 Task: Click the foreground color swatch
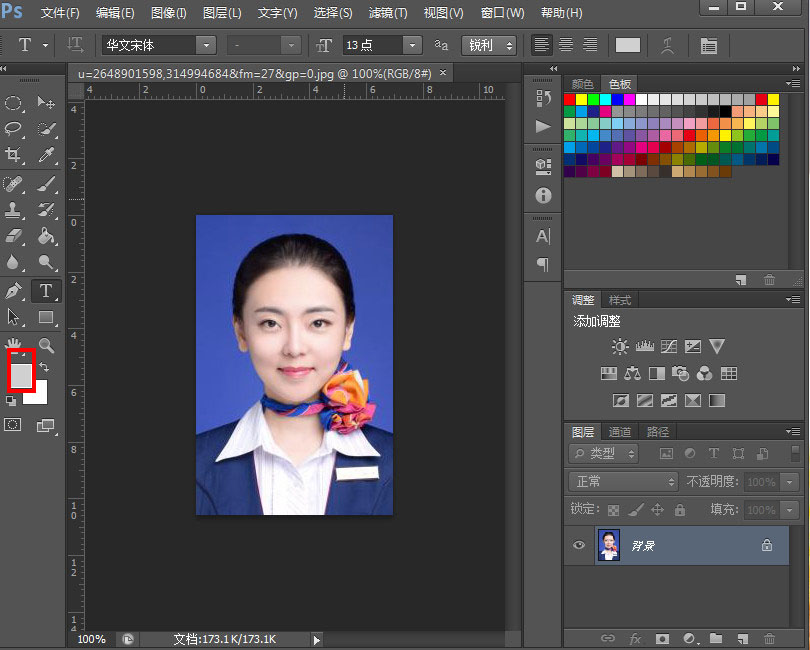point(20,374)
